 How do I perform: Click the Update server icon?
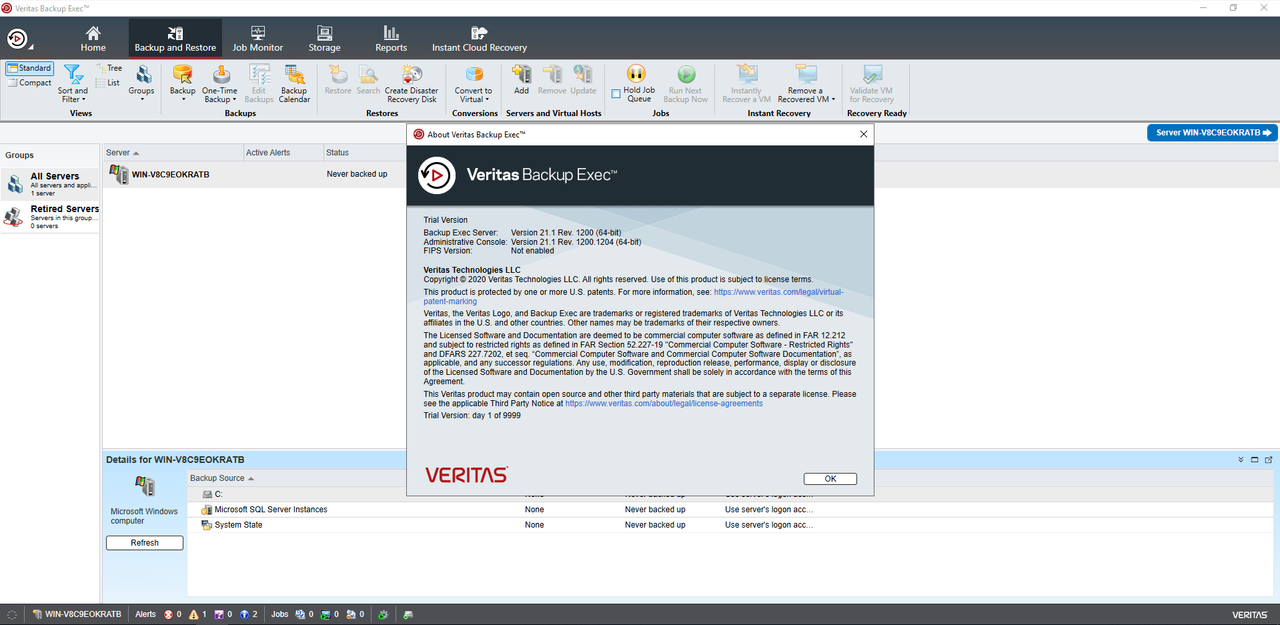pyautogui.click(x=583, y=79)
